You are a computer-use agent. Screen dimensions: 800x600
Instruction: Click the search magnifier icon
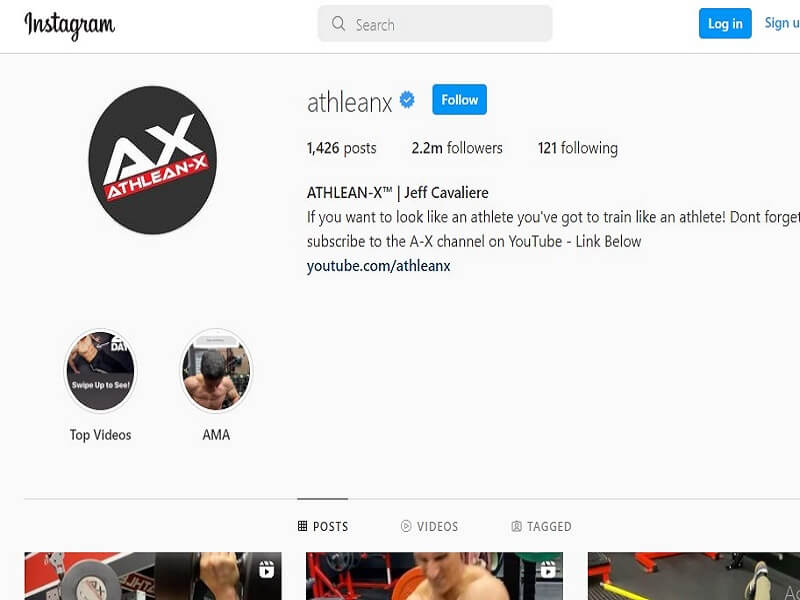click(338, 23)
